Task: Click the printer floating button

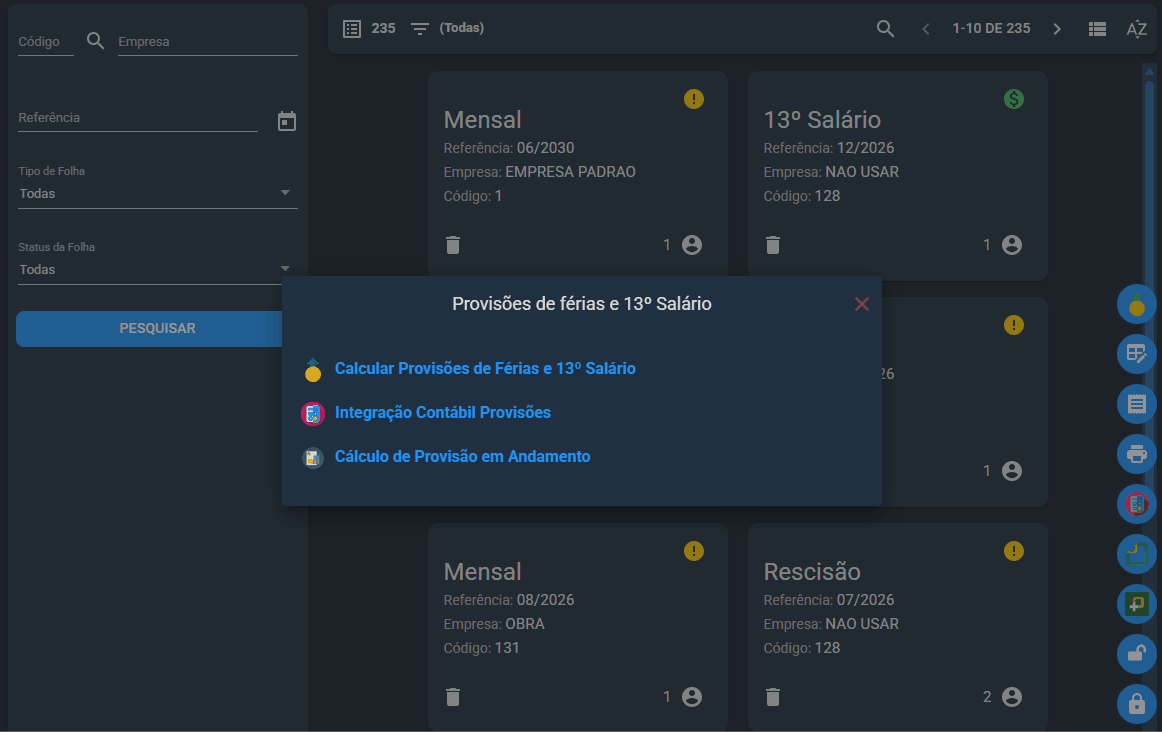Action: [1137, 453]
